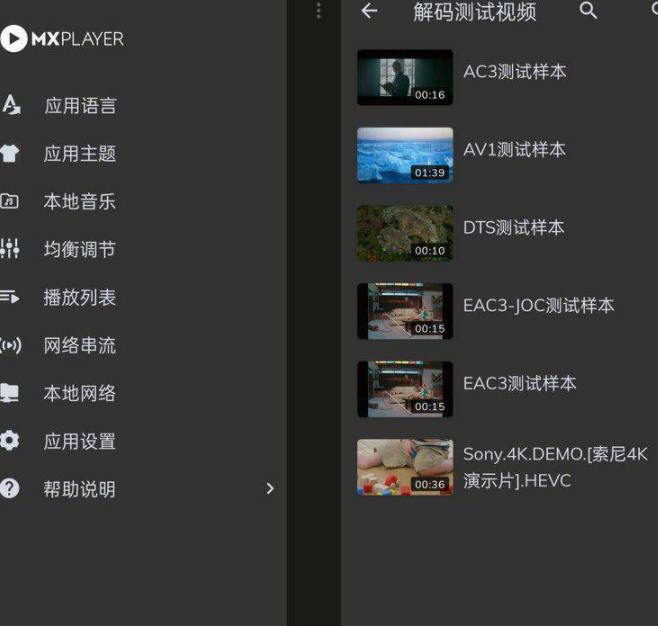Click the network stream broadcast icon
This screenshot has height=626, width=658.
pos(10,345)
